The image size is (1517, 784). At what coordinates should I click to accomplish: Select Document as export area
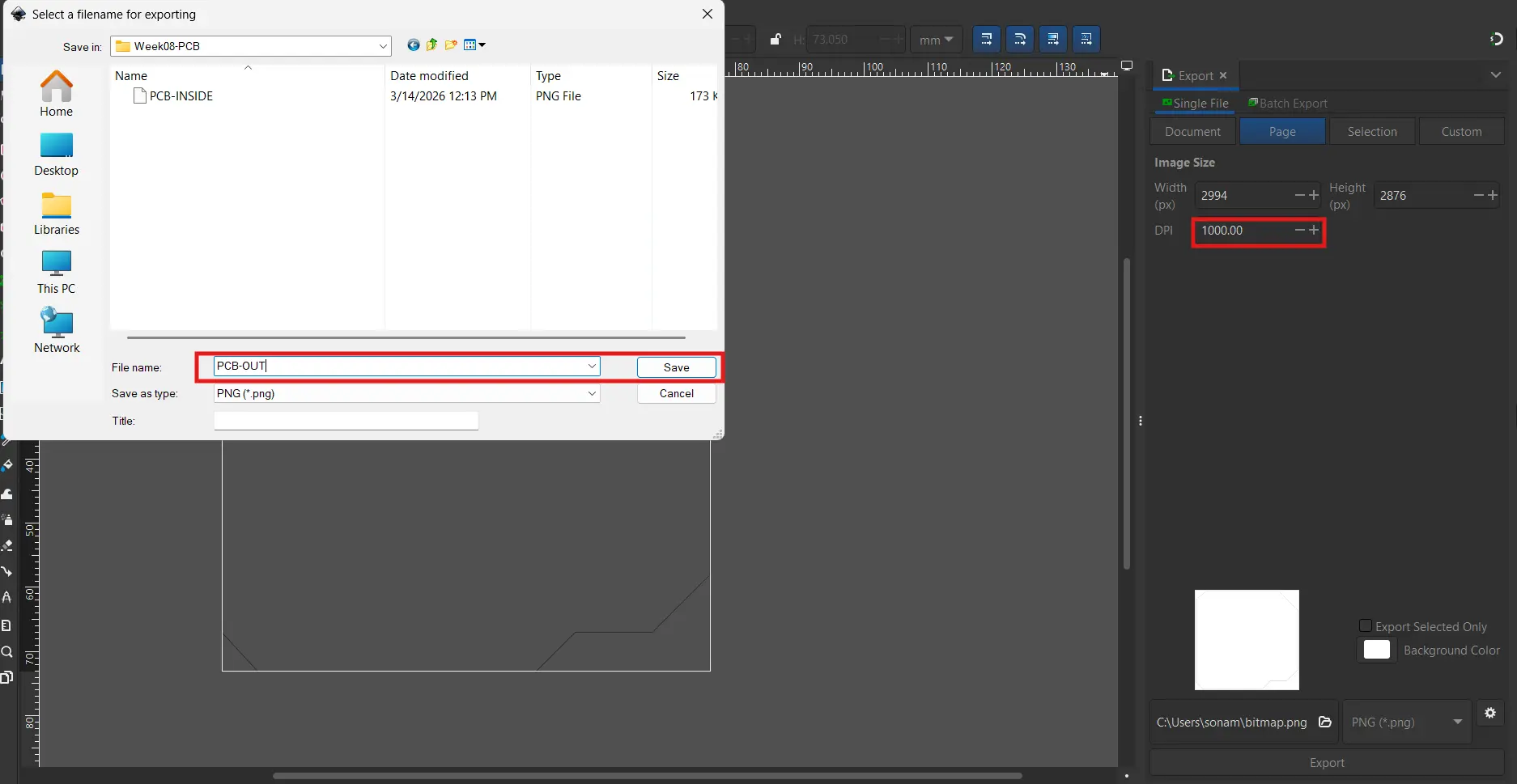tap(1192, 132)
